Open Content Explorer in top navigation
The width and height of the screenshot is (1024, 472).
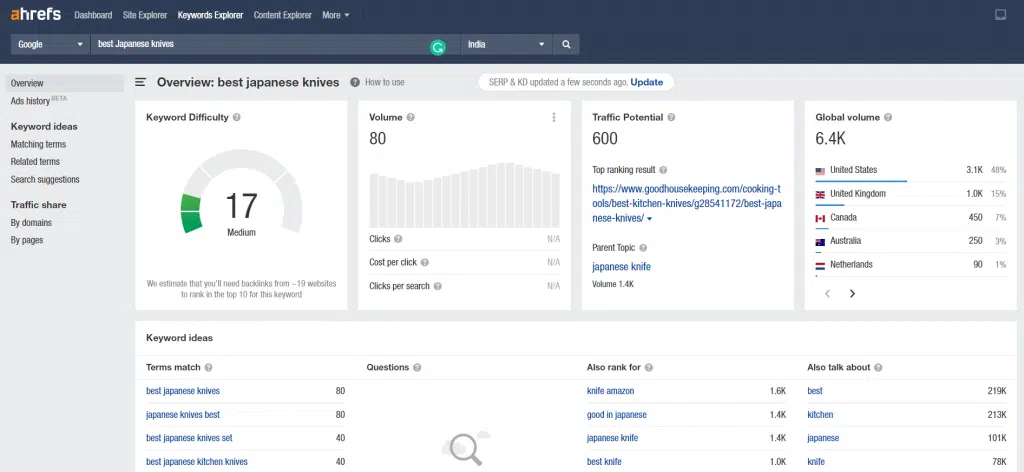(283, 15)
